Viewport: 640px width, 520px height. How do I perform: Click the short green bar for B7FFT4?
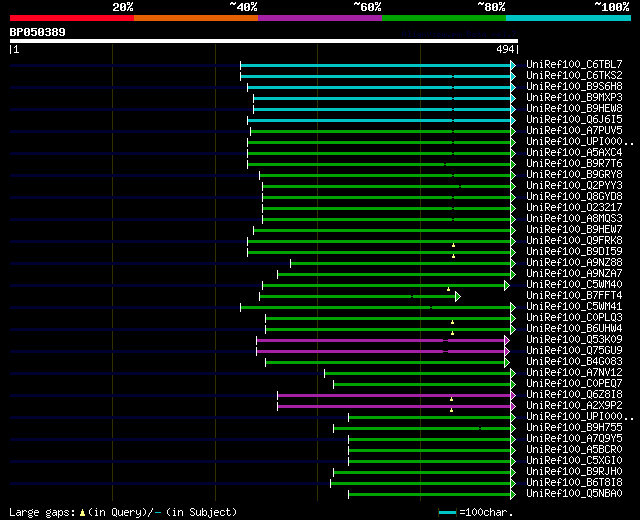pos(358,296)
